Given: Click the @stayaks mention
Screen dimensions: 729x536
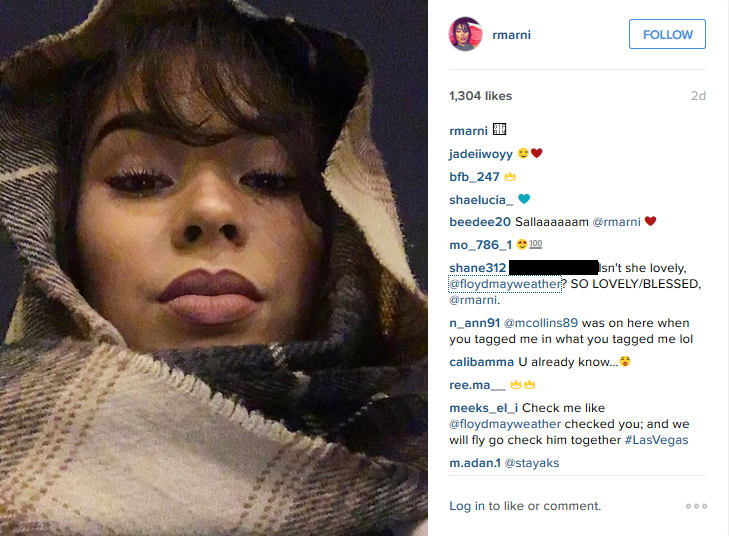Looking at the screenshot, I should tap(532, 463).
